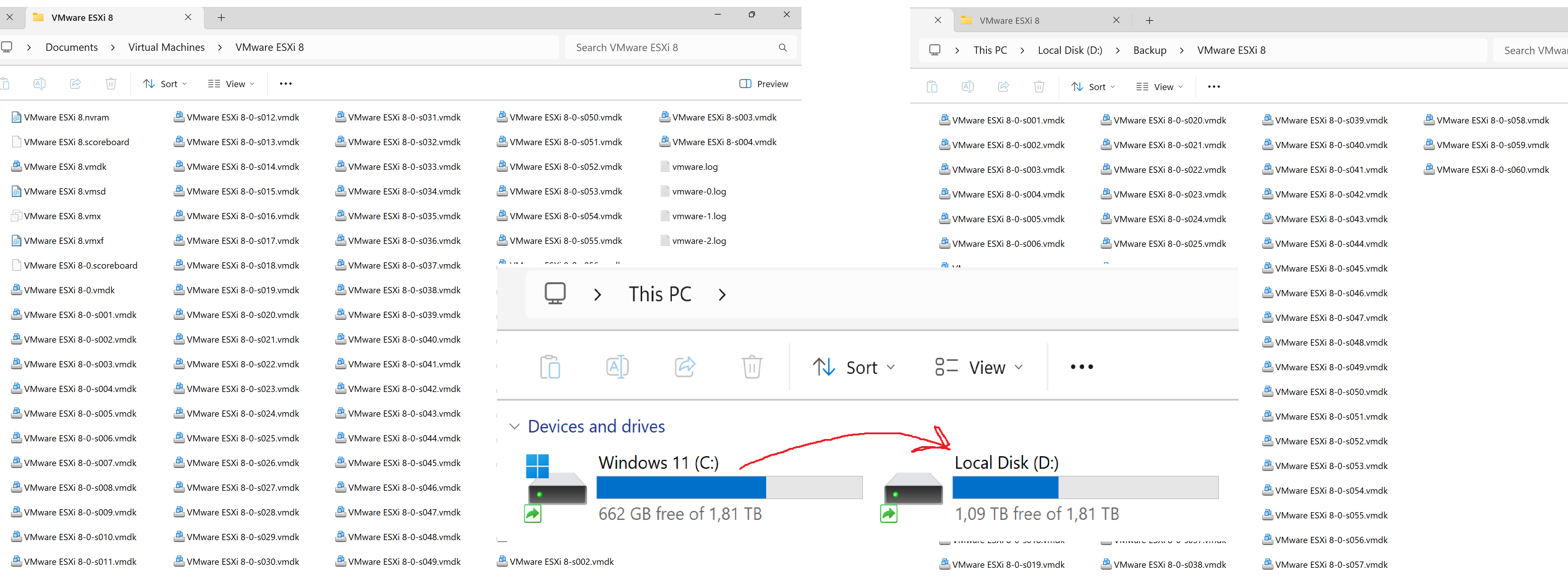The height and width of the screenshot is (577, 1568).
Task: Open the Windows 11 (C:) drive
Action: tap(658, 462)
